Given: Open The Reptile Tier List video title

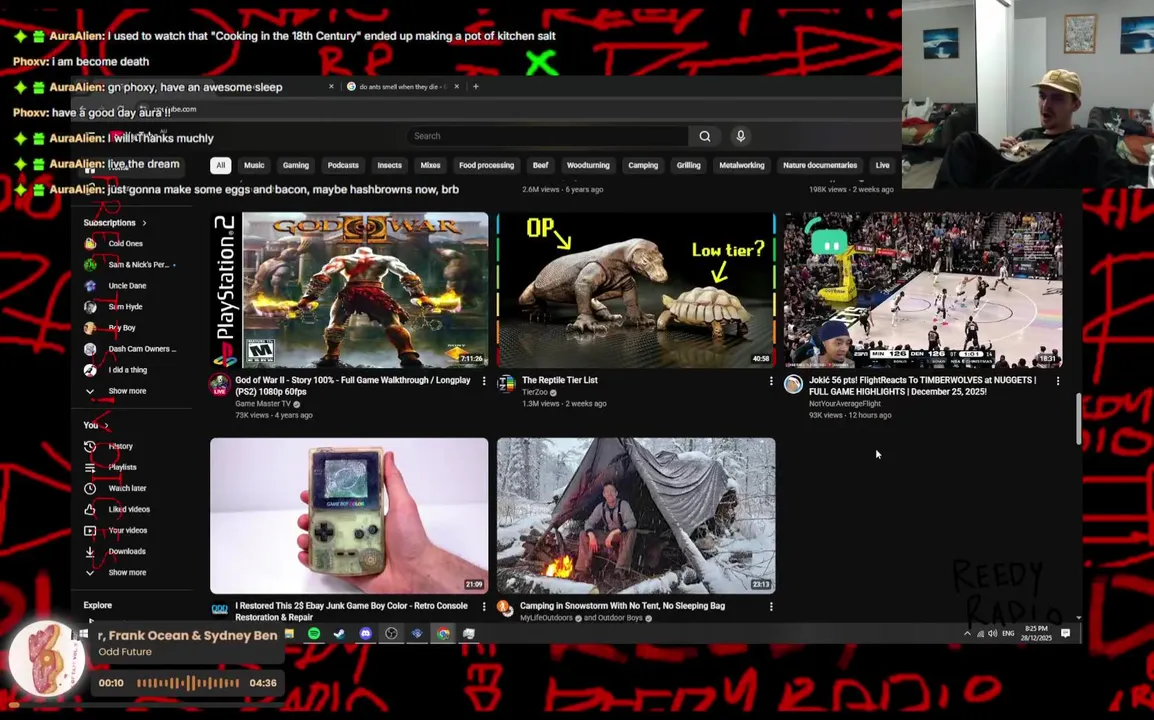Looking at the screenshot, I should [x=559, y=381].
